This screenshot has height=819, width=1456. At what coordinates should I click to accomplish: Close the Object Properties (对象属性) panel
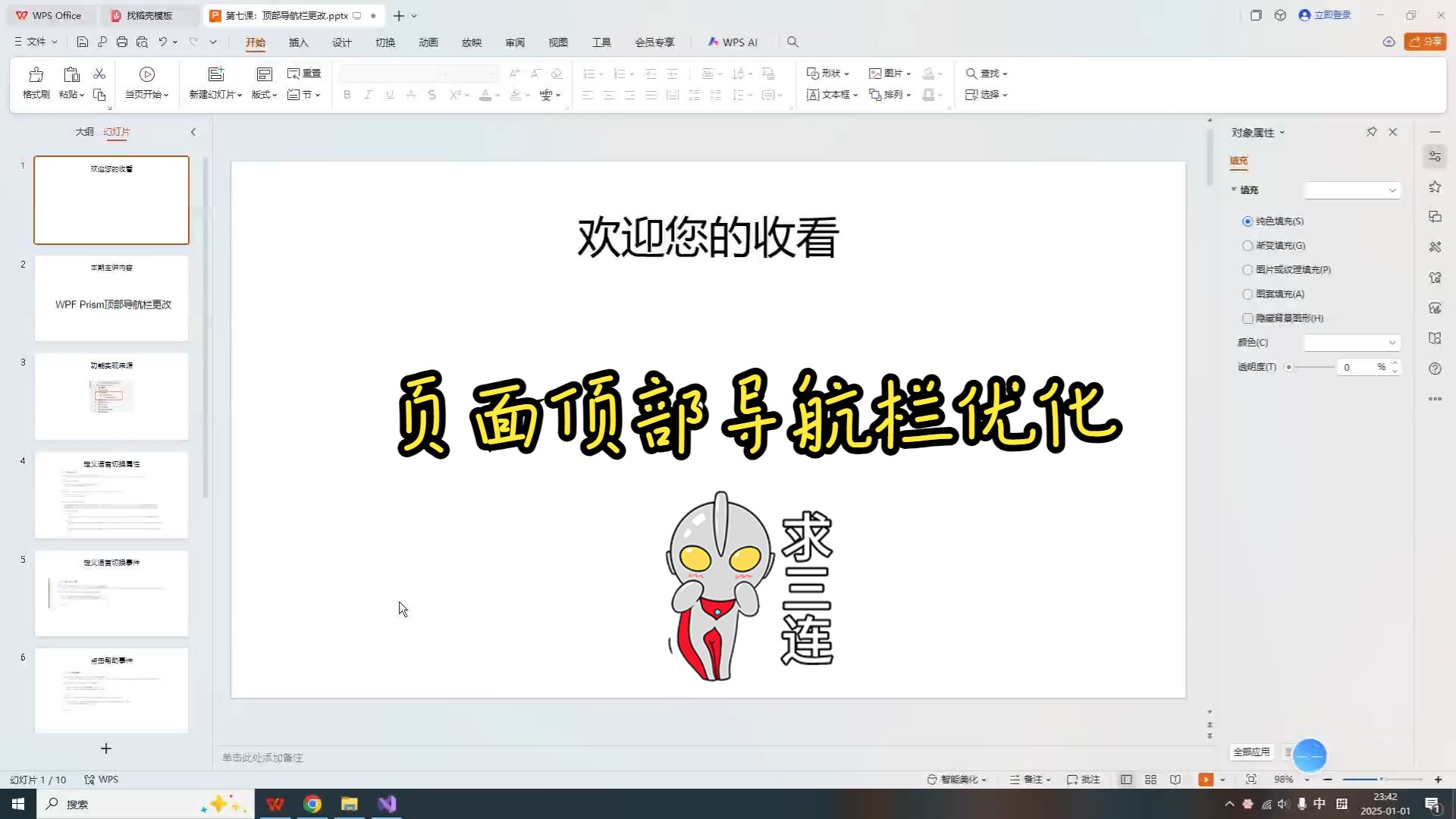coord(1393,132)
